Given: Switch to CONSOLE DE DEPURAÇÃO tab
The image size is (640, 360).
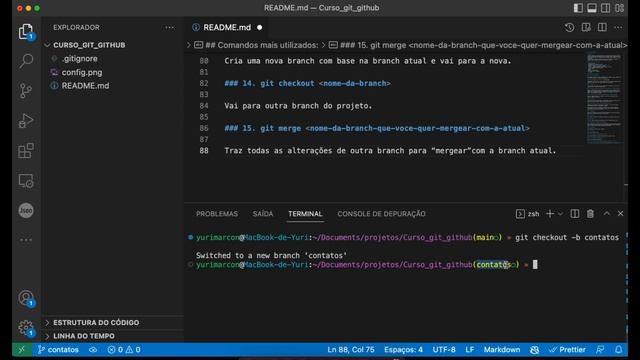Looking at the screenshot, I should 381,214.
